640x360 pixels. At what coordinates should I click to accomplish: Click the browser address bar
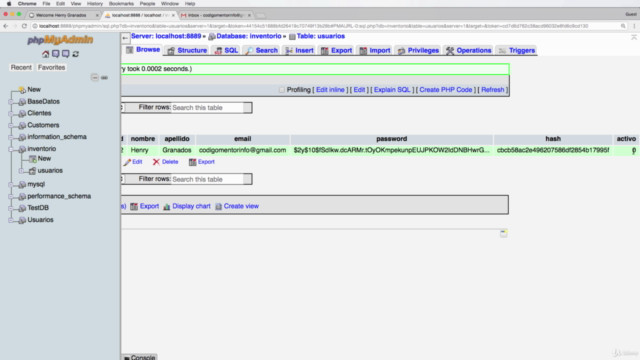point(327,26)
